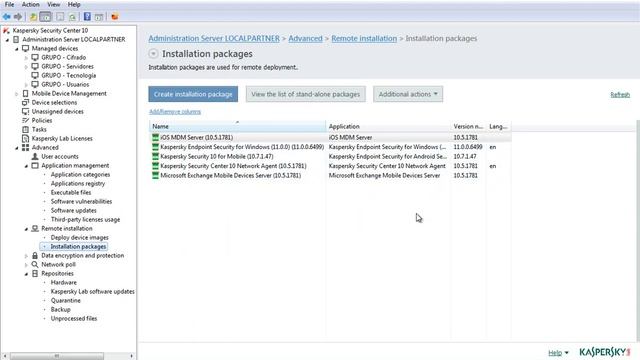Click the Refresh link

(x=620, y=95)
